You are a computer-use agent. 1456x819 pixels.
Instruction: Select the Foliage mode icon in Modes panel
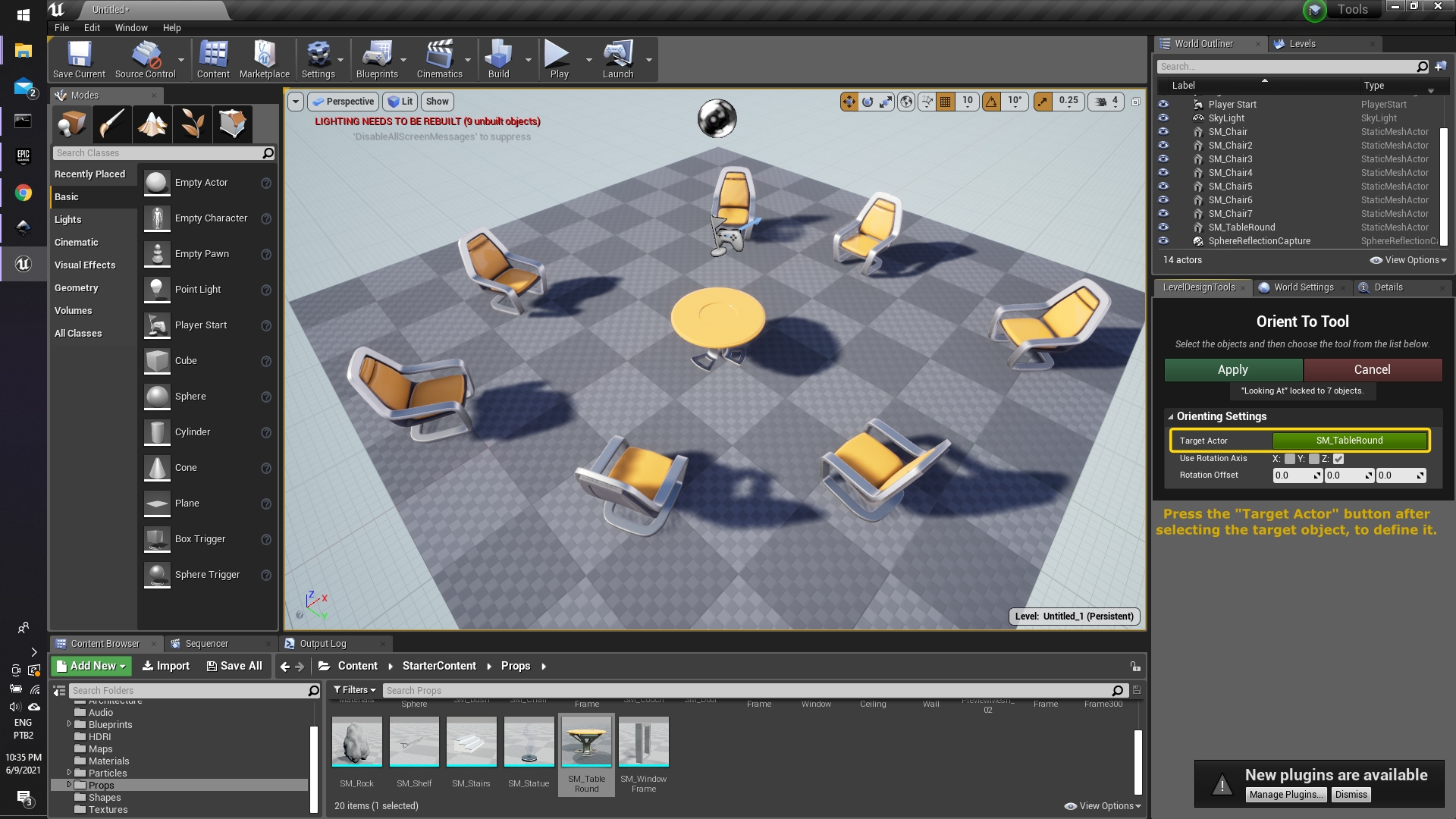(193, 124)
